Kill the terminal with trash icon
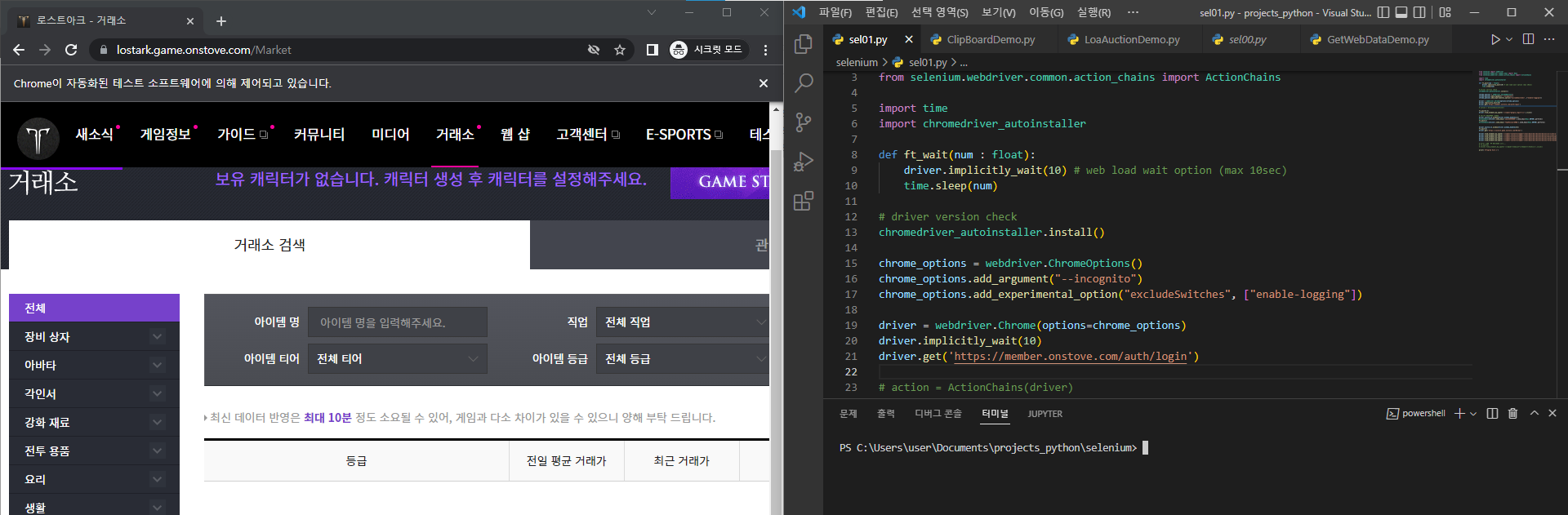The image size is (1568, 515). pyautogui.click(x=1512, y=414)
